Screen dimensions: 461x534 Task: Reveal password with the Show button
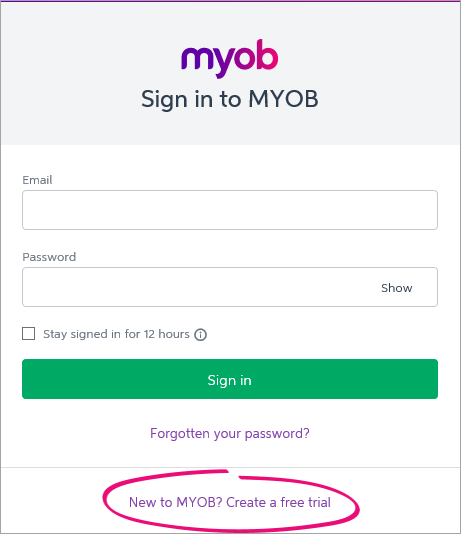(397, 288)
